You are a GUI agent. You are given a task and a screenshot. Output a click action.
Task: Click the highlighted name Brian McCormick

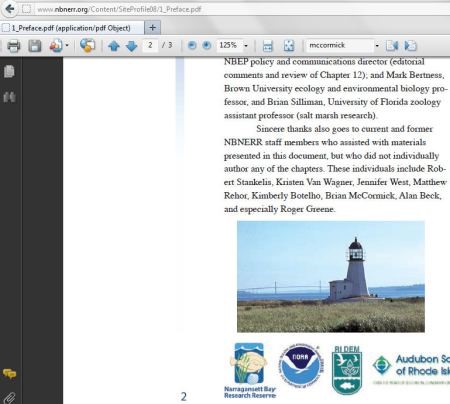point(360,195)
